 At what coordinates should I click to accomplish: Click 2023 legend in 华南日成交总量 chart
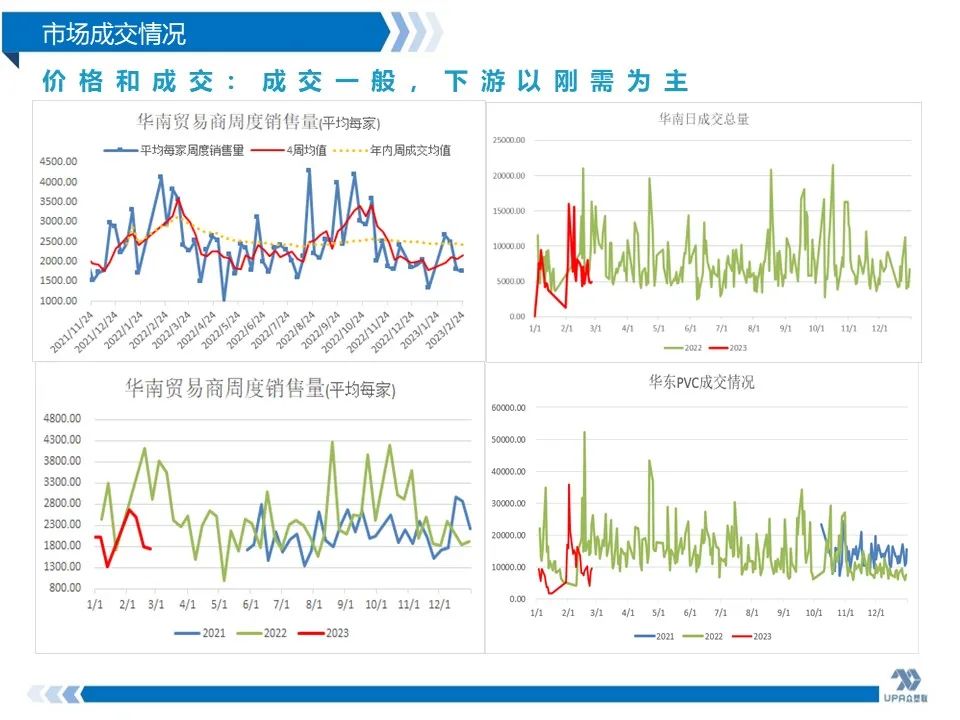tap(729, 348)
